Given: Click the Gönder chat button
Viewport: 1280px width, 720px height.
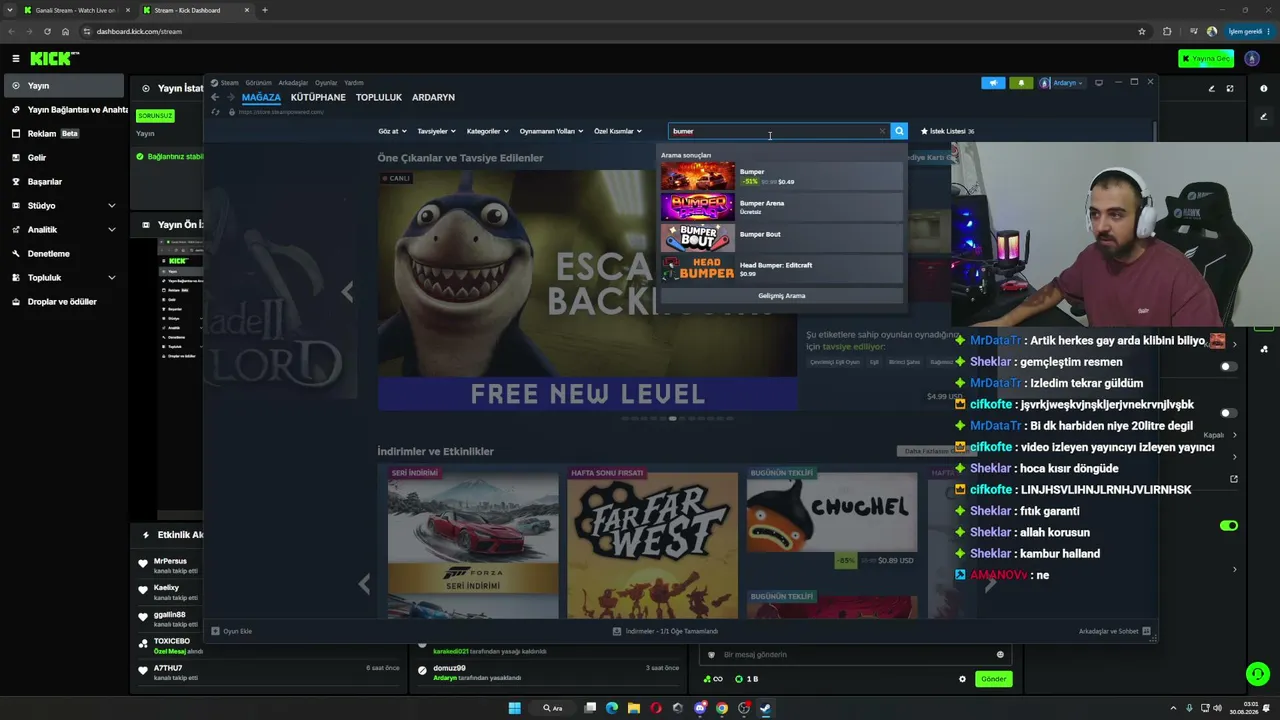Looking at the screenshot, I should [x=993, y=679].
